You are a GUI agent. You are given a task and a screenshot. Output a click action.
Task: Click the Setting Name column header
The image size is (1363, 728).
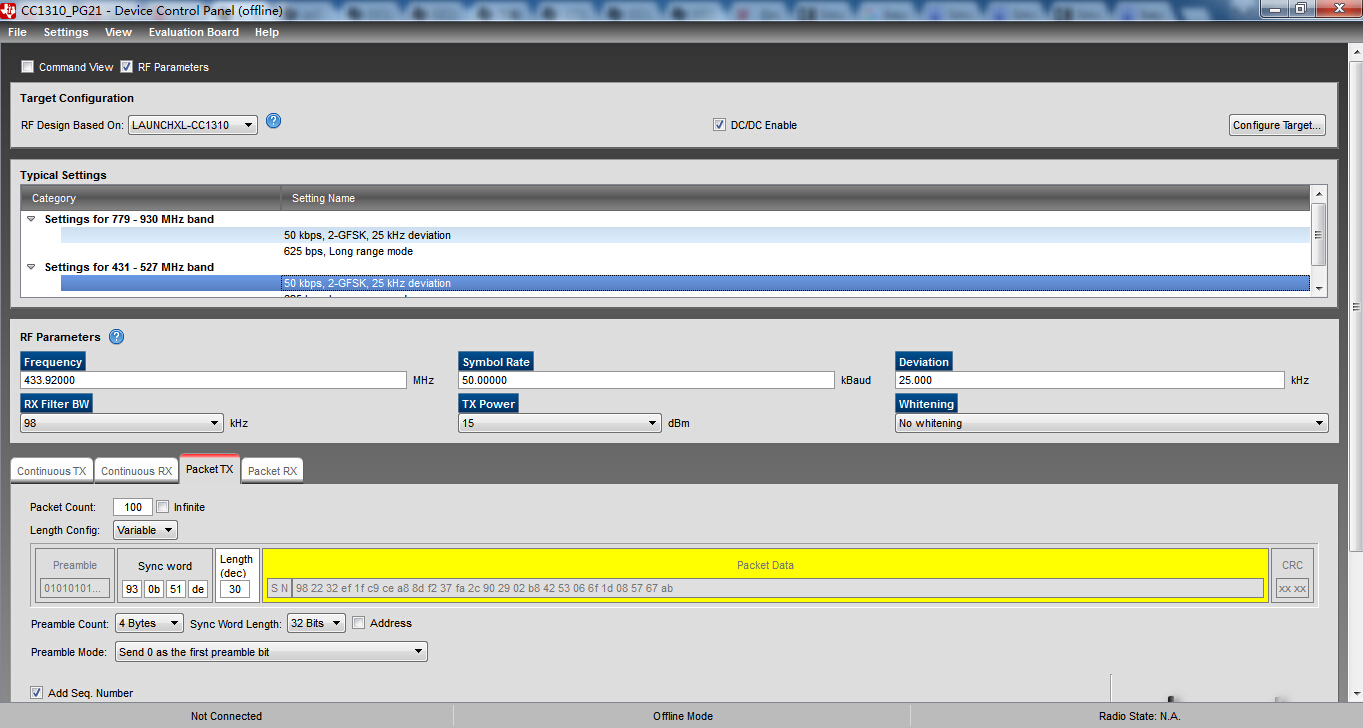tap(796, 198)
